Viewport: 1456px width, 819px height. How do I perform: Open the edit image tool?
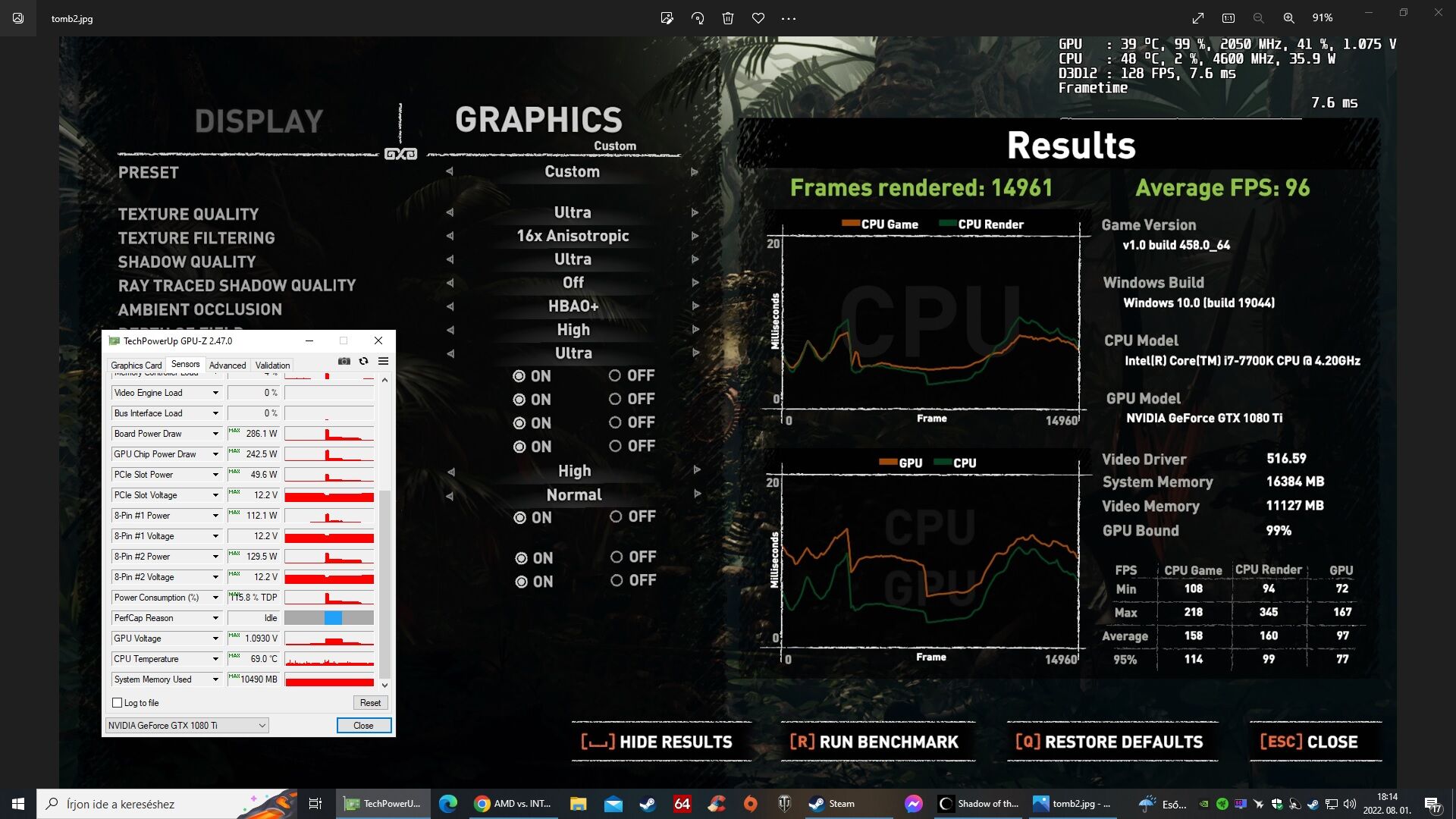click(667, 18)
